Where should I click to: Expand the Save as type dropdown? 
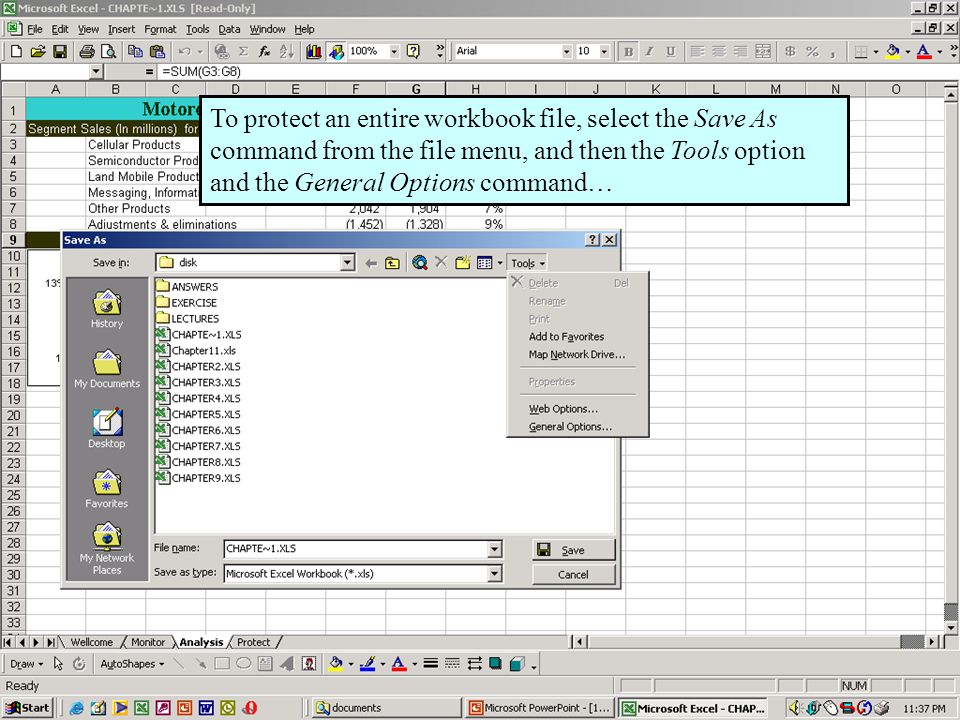(x=495, y=574)
